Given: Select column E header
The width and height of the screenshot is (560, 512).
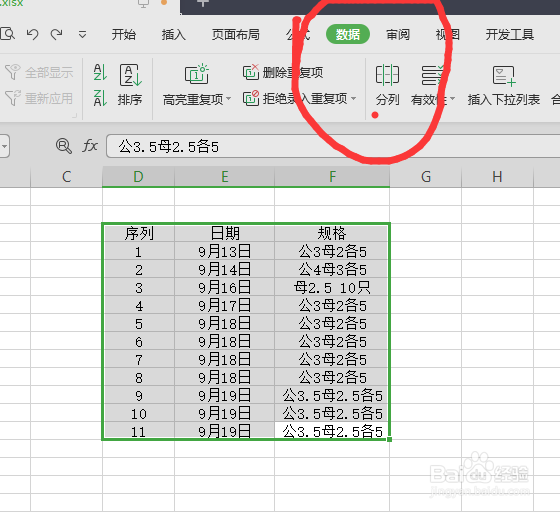Looking at the screenshot, I should click(x=224, y=176).
